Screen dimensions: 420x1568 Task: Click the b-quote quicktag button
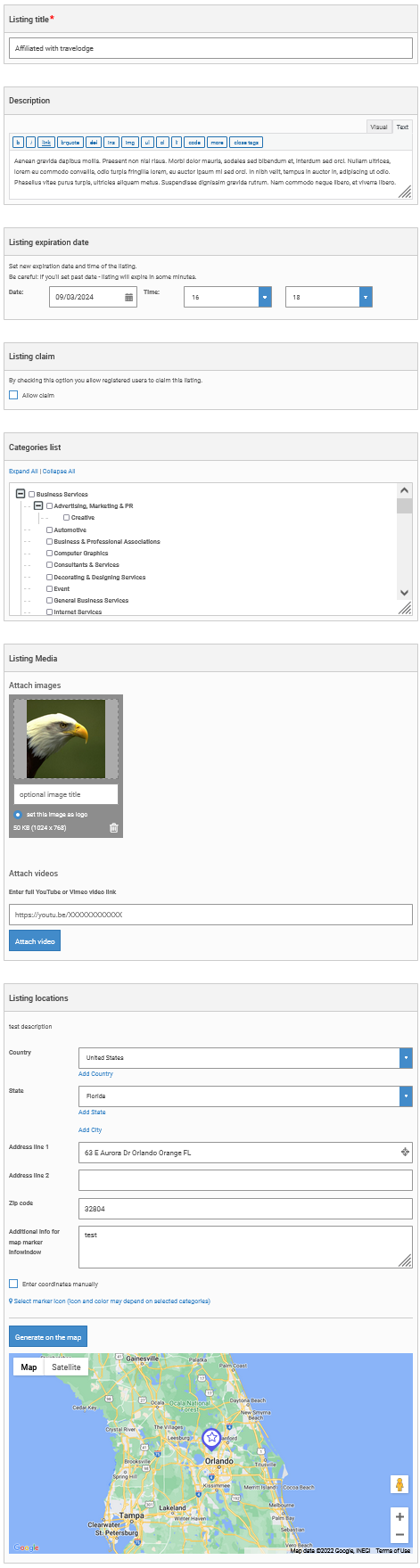click(70, 143)
